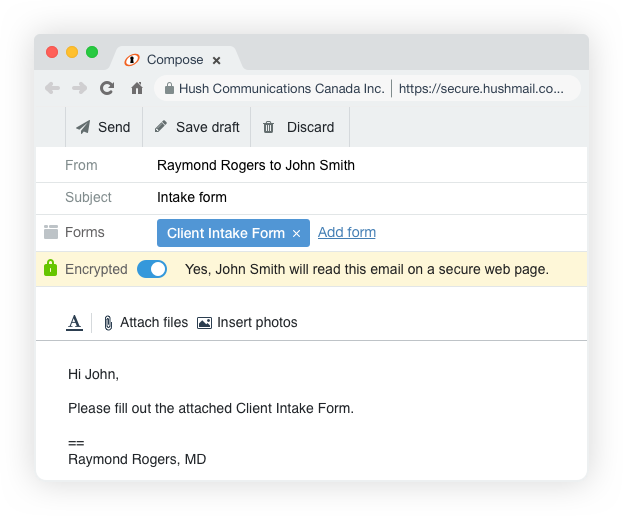Viewport: 623px width, 516px height.
Task: Click the browser back arrow
Action: [x=52, y=88]
